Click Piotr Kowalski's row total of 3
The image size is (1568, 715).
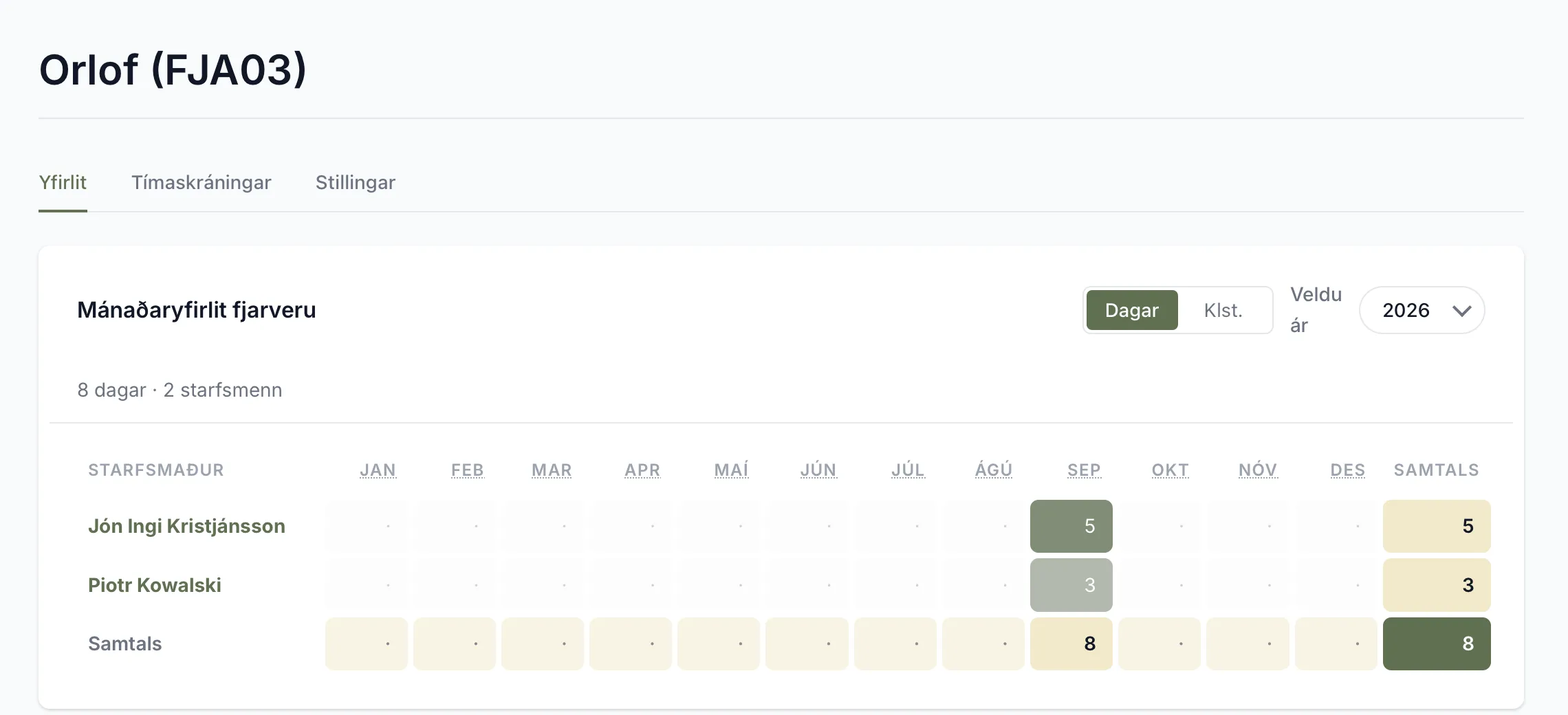tap(1437, 585)
